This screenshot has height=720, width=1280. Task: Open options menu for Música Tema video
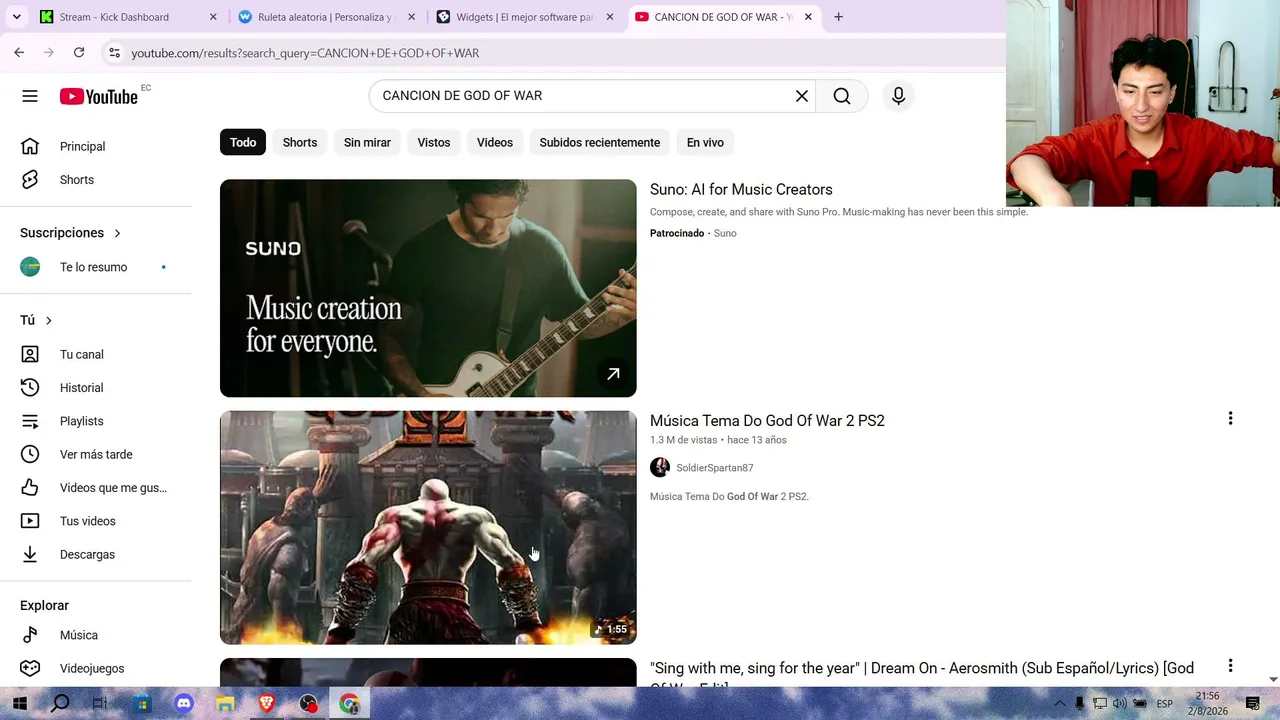tap(1230, 419)
